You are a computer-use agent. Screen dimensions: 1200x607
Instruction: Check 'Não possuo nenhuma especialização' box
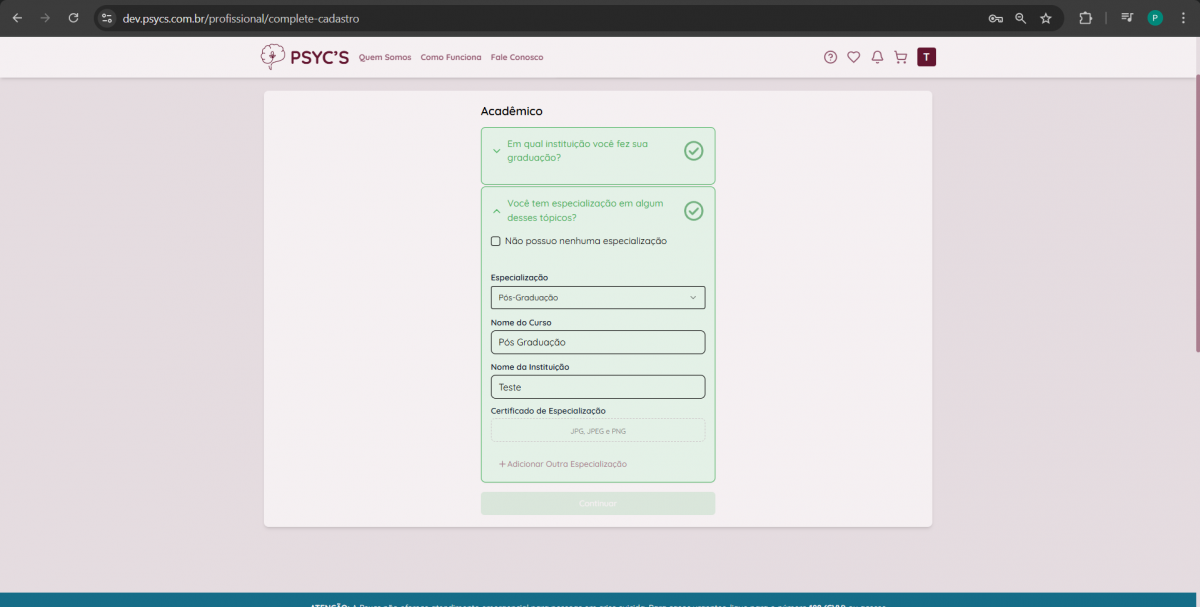click(496, 241)
